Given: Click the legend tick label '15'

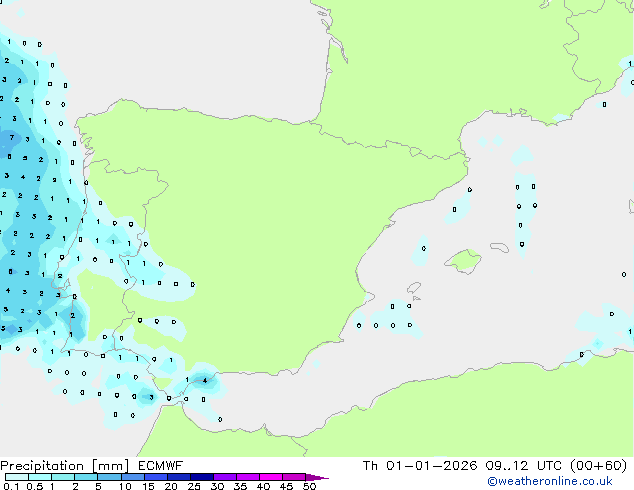Looking at the screenshot, I should (148, 486).
